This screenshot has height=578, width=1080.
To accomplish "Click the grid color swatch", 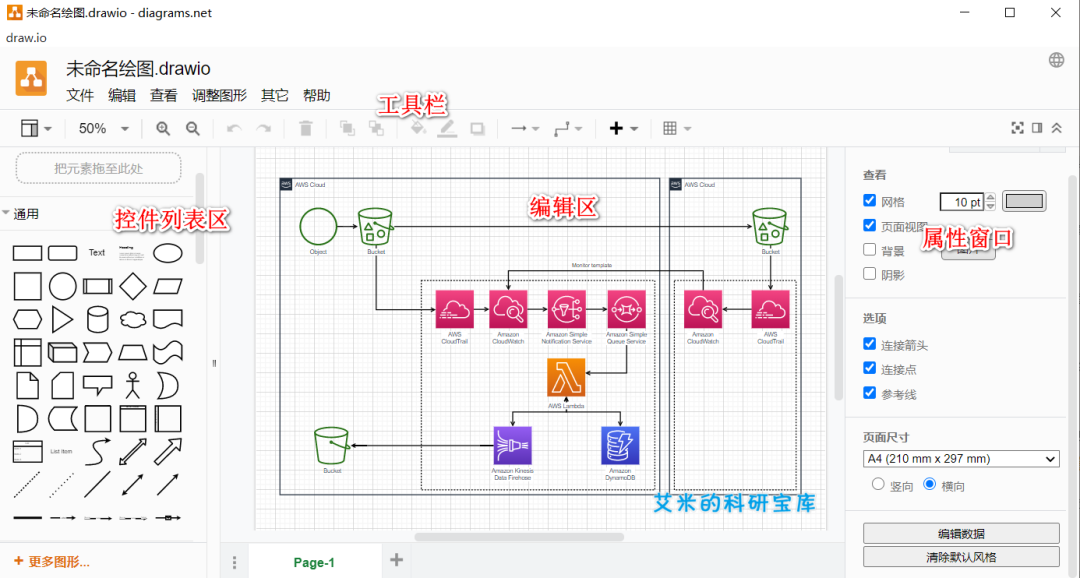I will 1024,201.
